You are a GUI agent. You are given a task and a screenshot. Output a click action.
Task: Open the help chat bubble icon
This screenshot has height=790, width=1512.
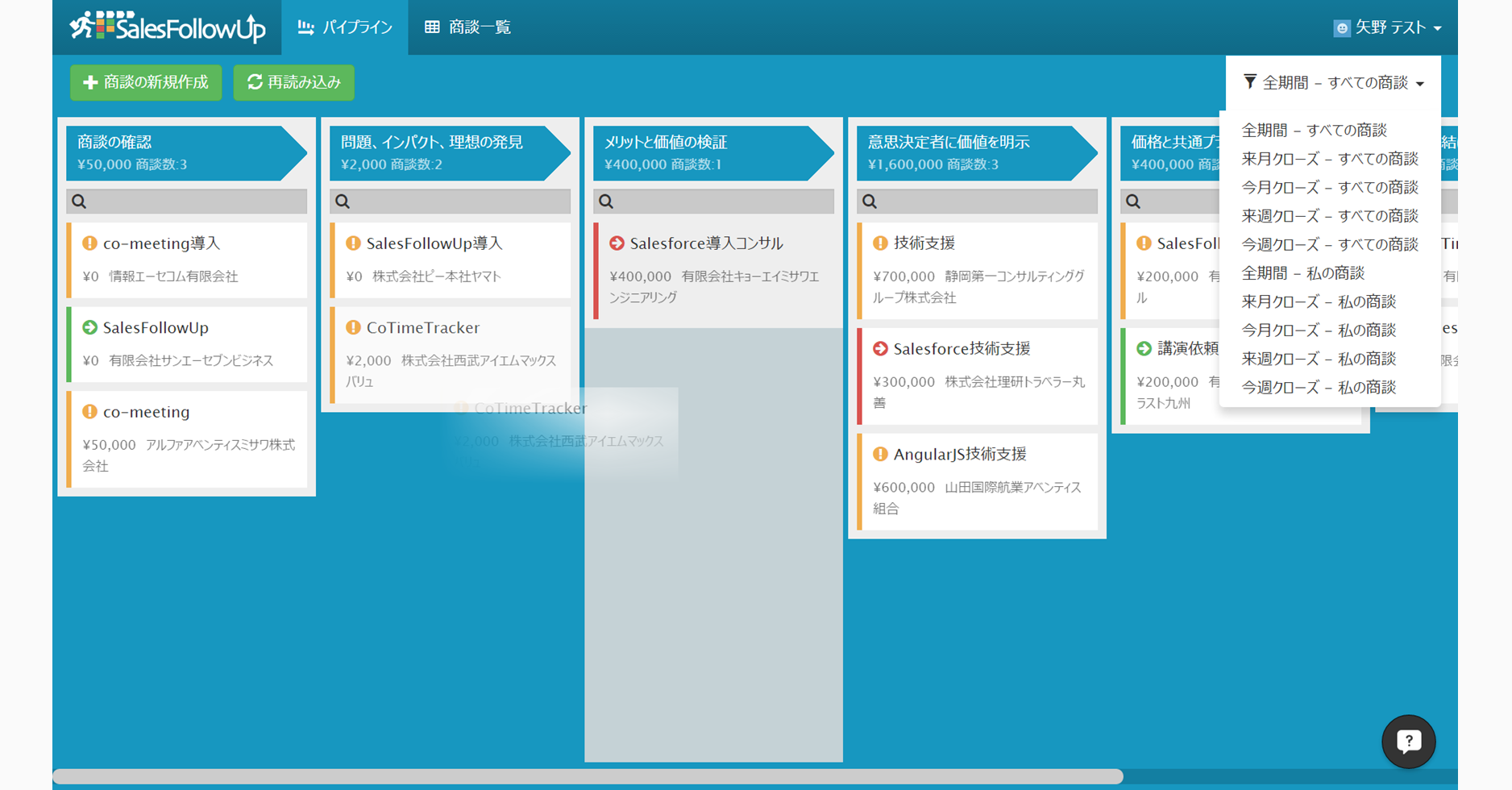click(x=1408, y=741)
